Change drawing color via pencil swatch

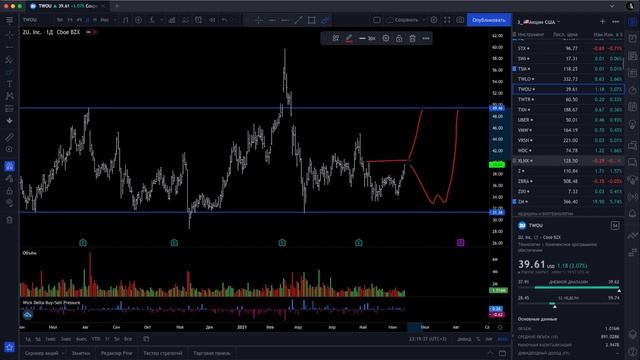[349, 38]
